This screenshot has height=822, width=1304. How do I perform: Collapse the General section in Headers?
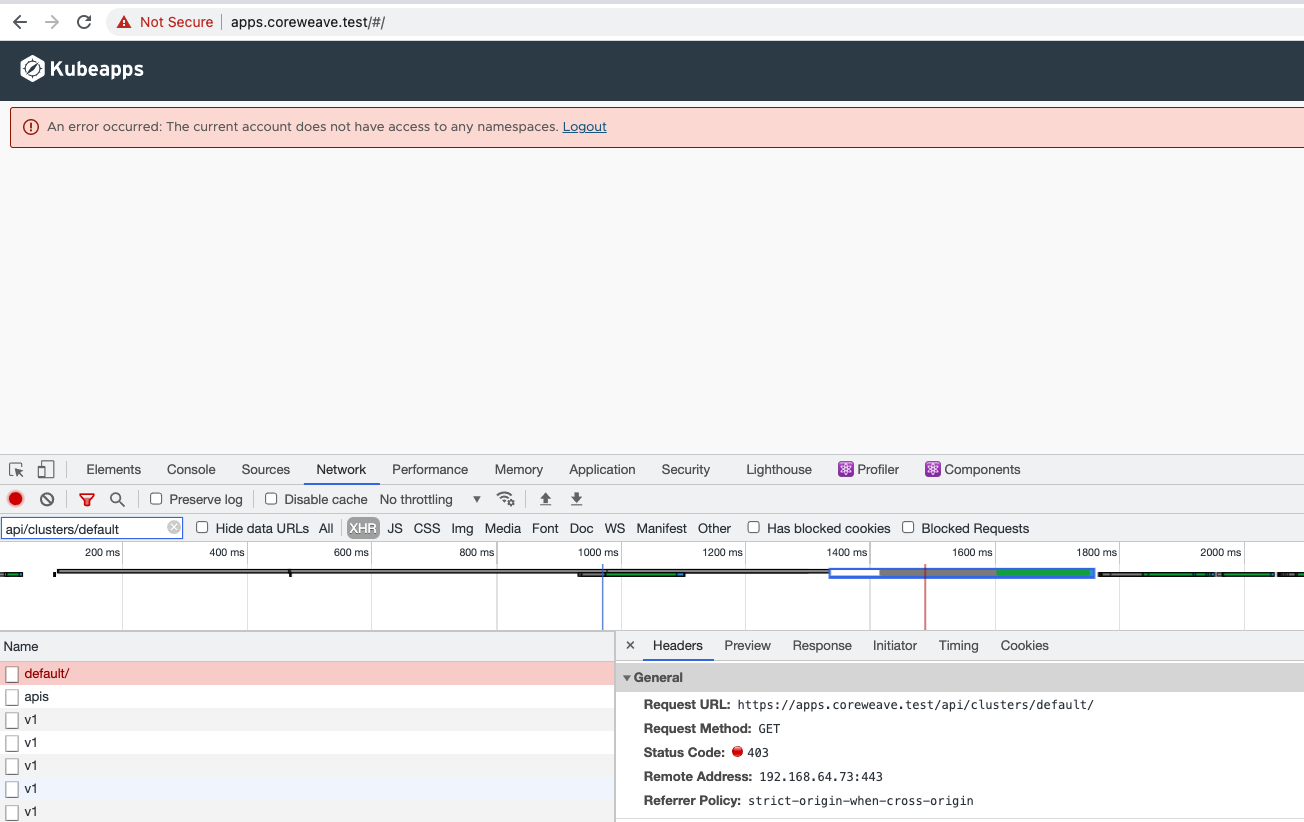[x=627, y=677]
